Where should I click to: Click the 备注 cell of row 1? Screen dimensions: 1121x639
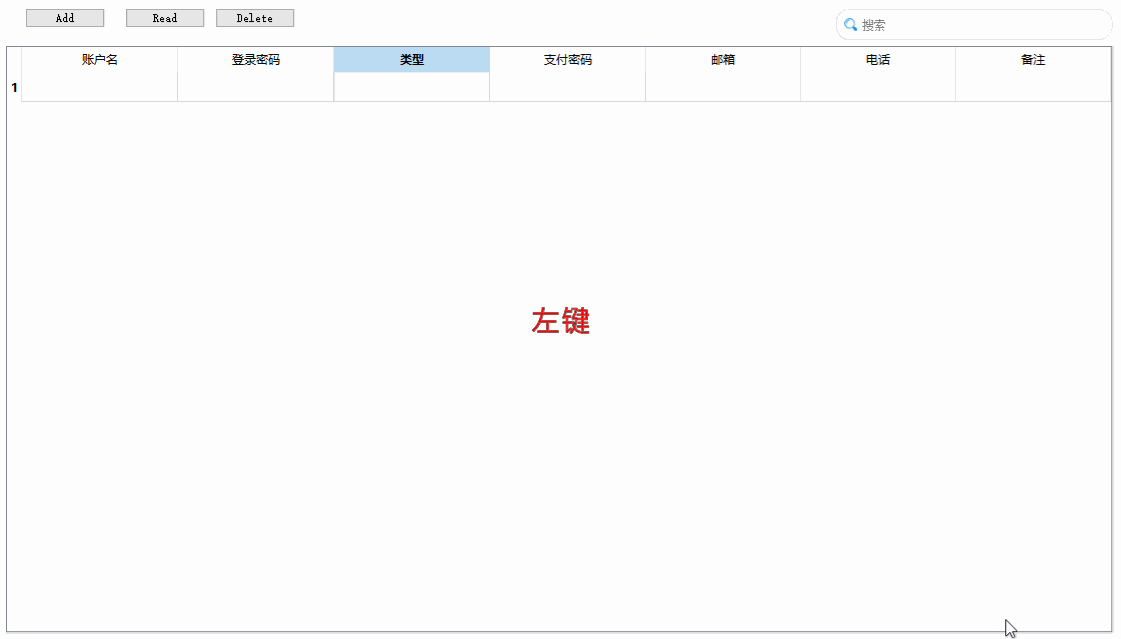[1033, 87]
